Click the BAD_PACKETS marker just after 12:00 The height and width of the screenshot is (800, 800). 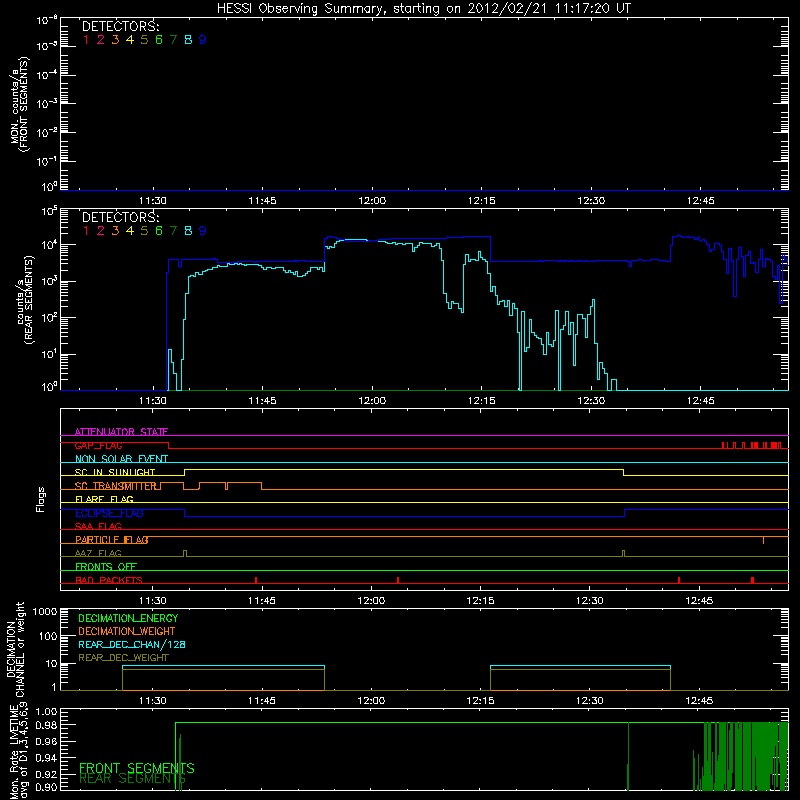(398, 580)
